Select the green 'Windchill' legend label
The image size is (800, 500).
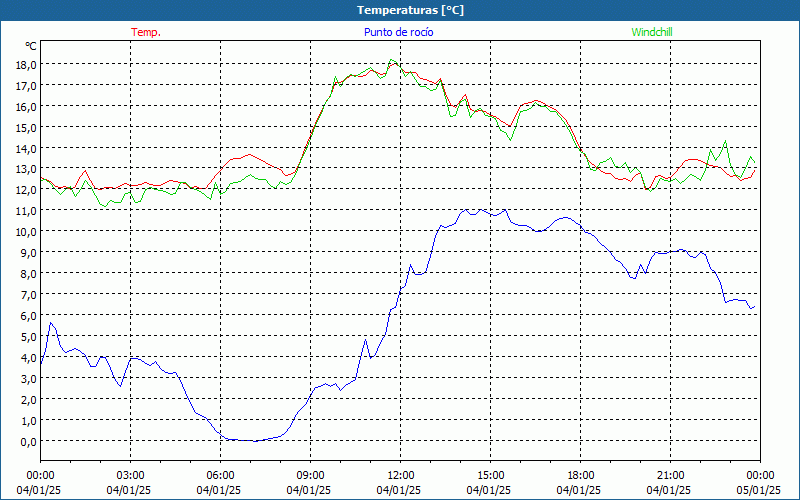[x=652, y=32]
